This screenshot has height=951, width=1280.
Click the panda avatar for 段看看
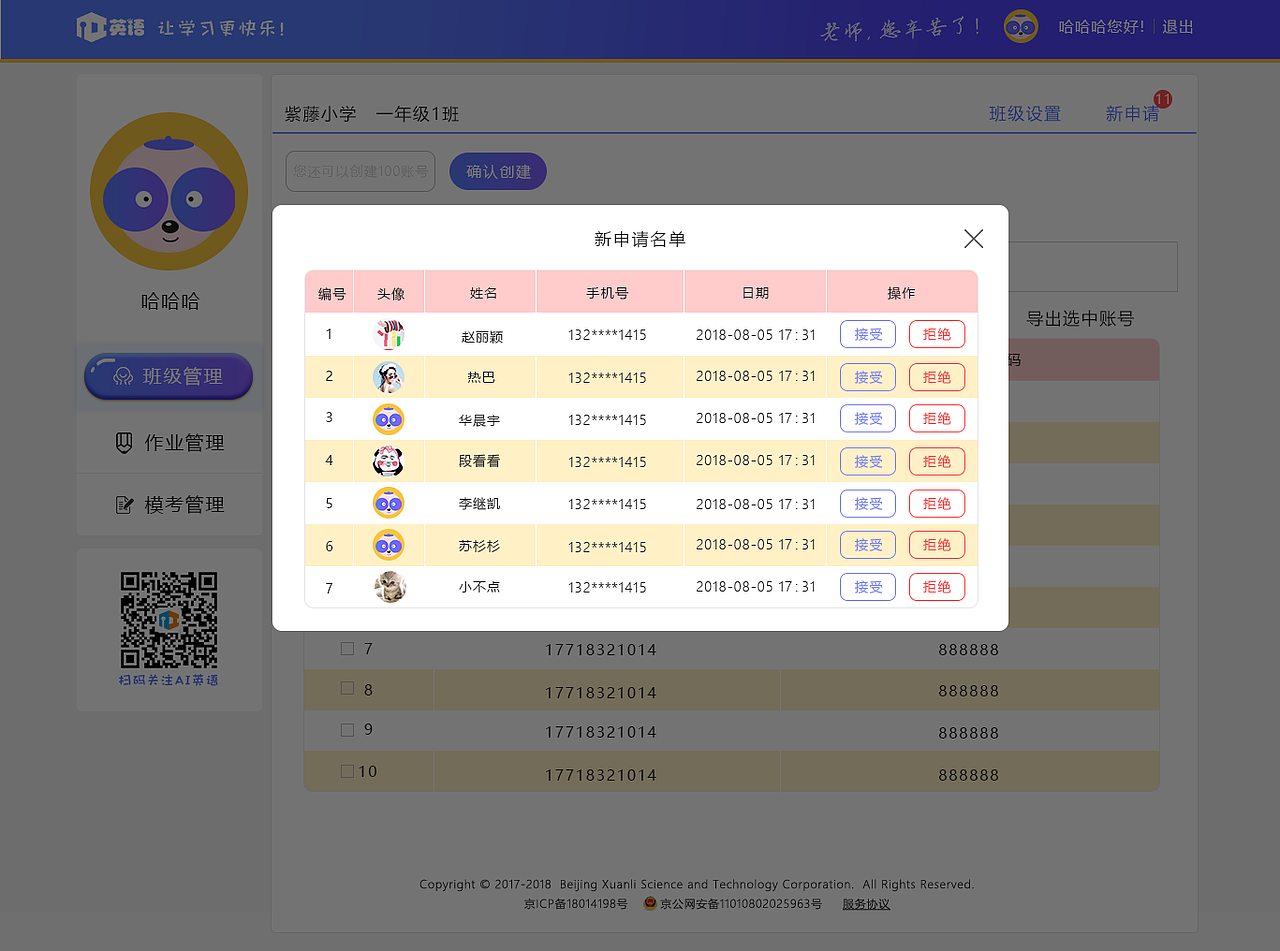point(389,461)
